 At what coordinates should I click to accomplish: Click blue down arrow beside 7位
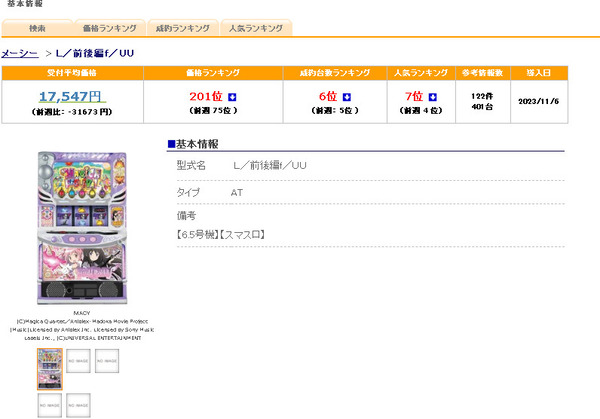tap(432, 97)
